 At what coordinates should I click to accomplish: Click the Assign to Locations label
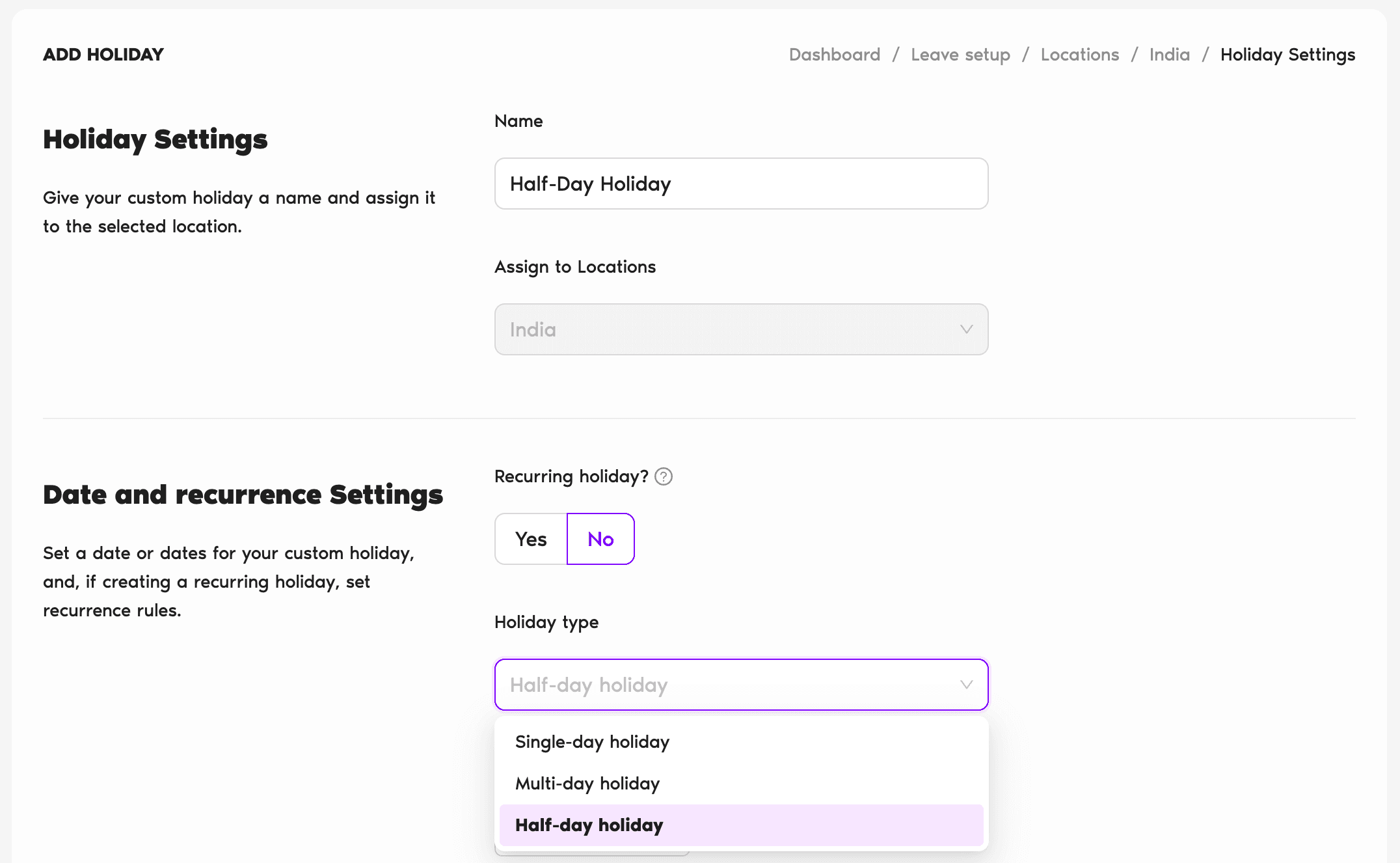[x=575, y=267]
